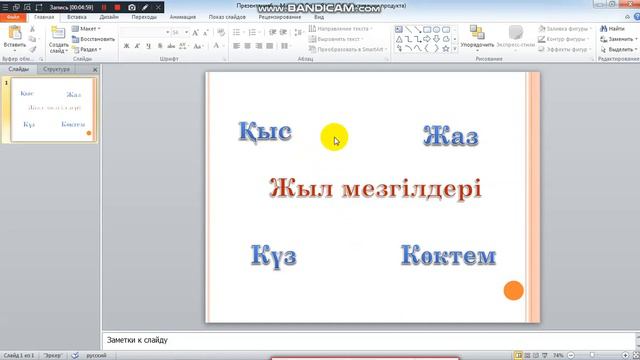Click the Paste (Вставить) clipboard icon

(15, 33)
